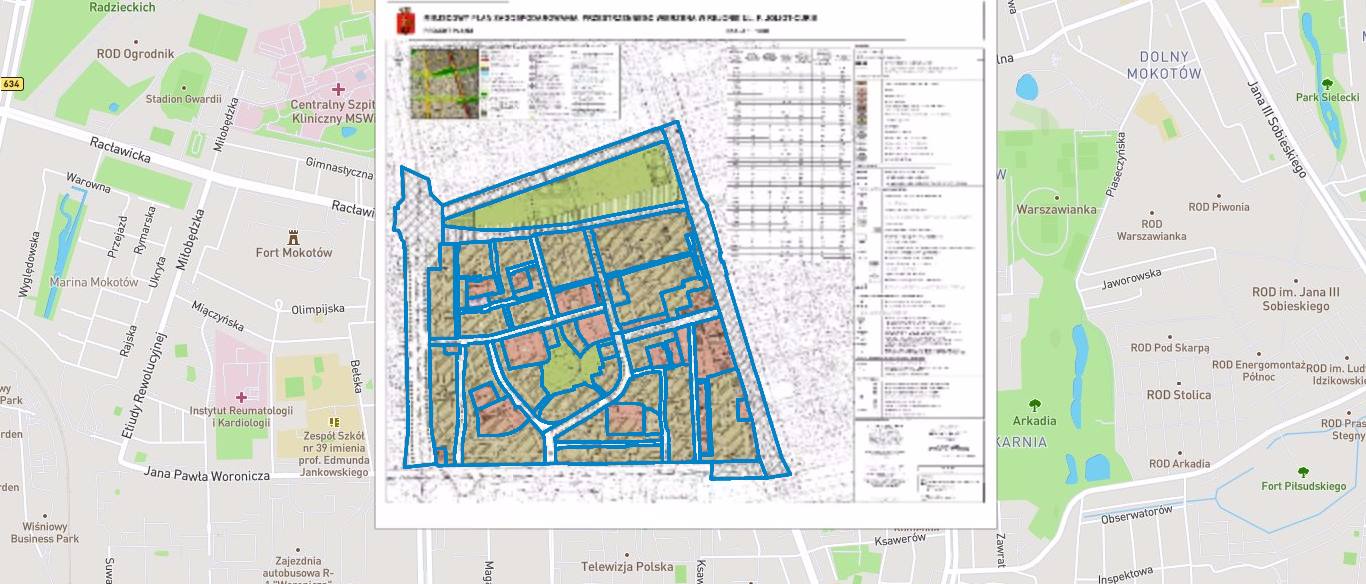Select the 'ROD Warszawianka' label
The image size is (1366, 584).
[1151, 229]
